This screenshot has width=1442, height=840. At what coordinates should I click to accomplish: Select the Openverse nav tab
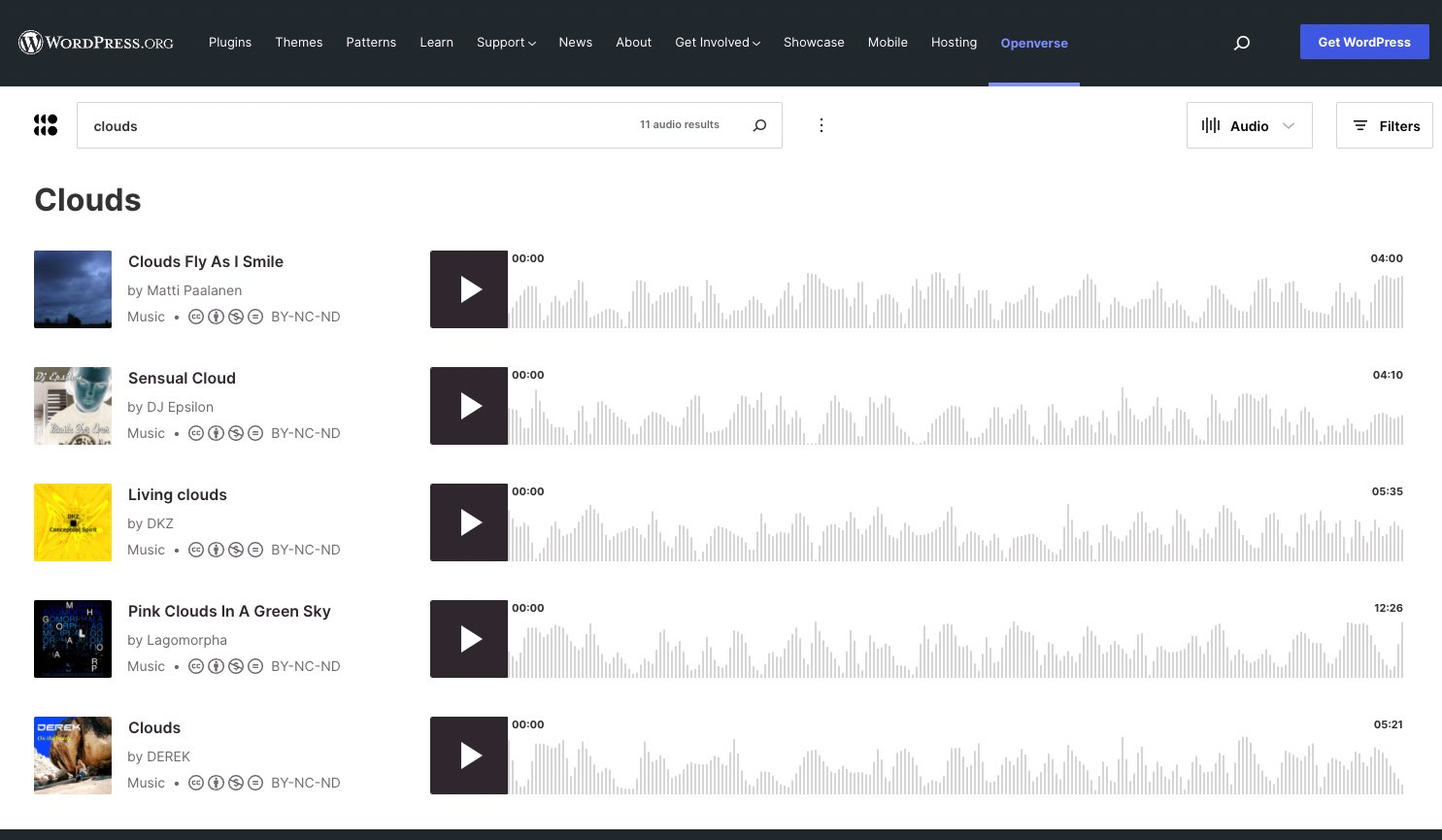1034,43
